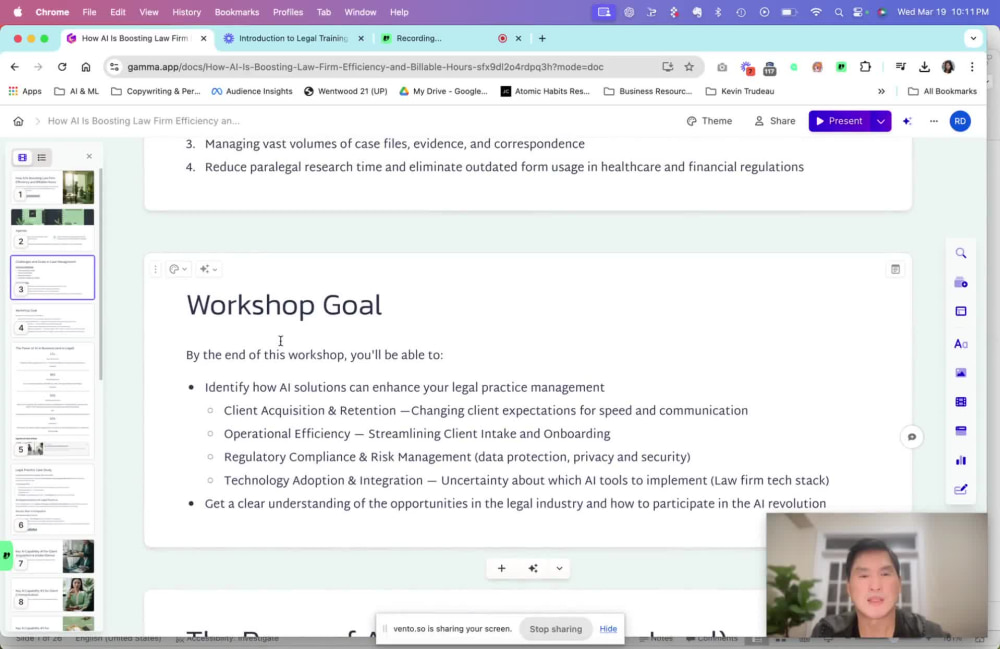Open Chrome three-dot menu
This screenshot has width=1000, height=649.
(x=972, y=67)
